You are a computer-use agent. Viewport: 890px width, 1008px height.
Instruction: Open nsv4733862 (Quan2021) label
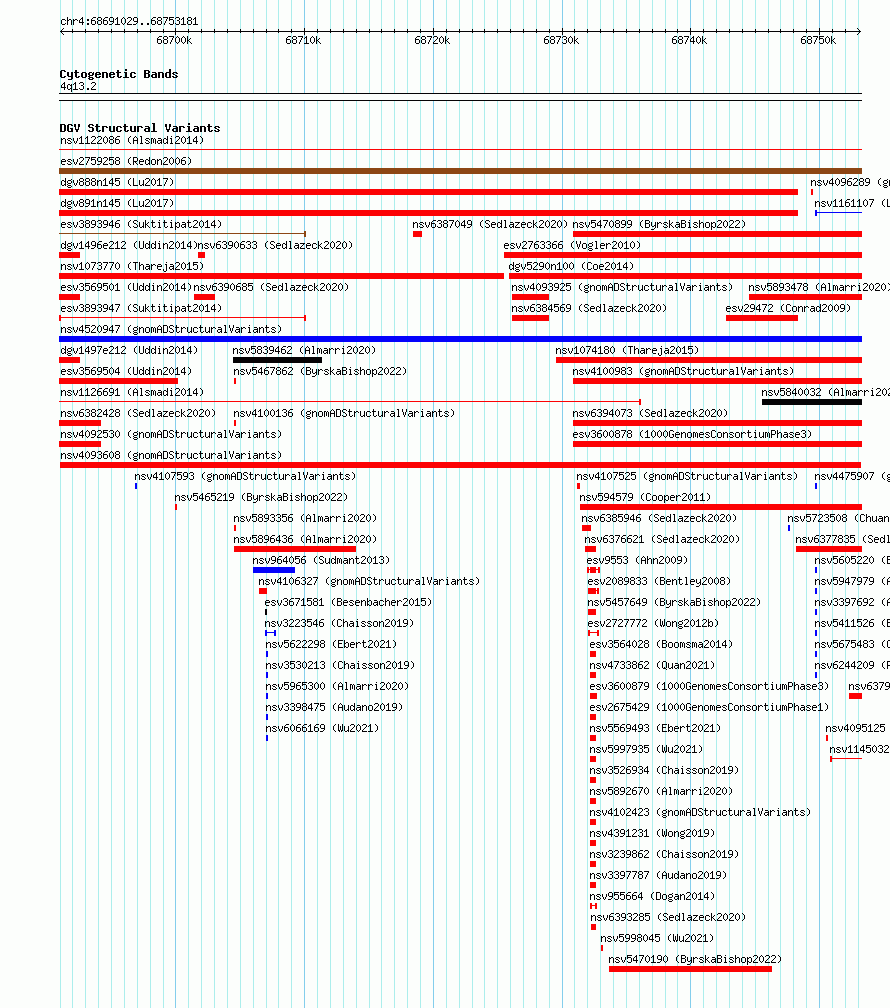pos(652,665)
